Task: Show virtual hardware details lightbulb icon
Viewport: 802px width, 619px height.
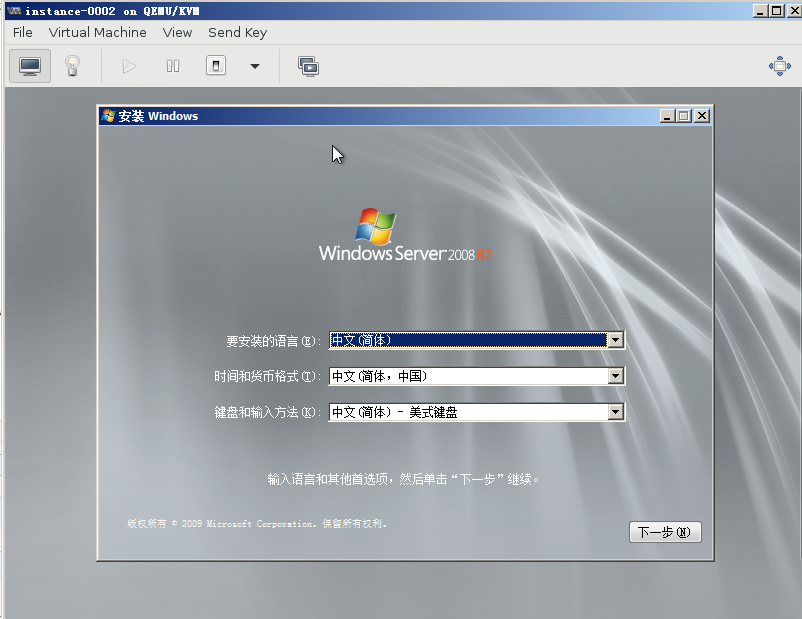Action: [72, 66]
